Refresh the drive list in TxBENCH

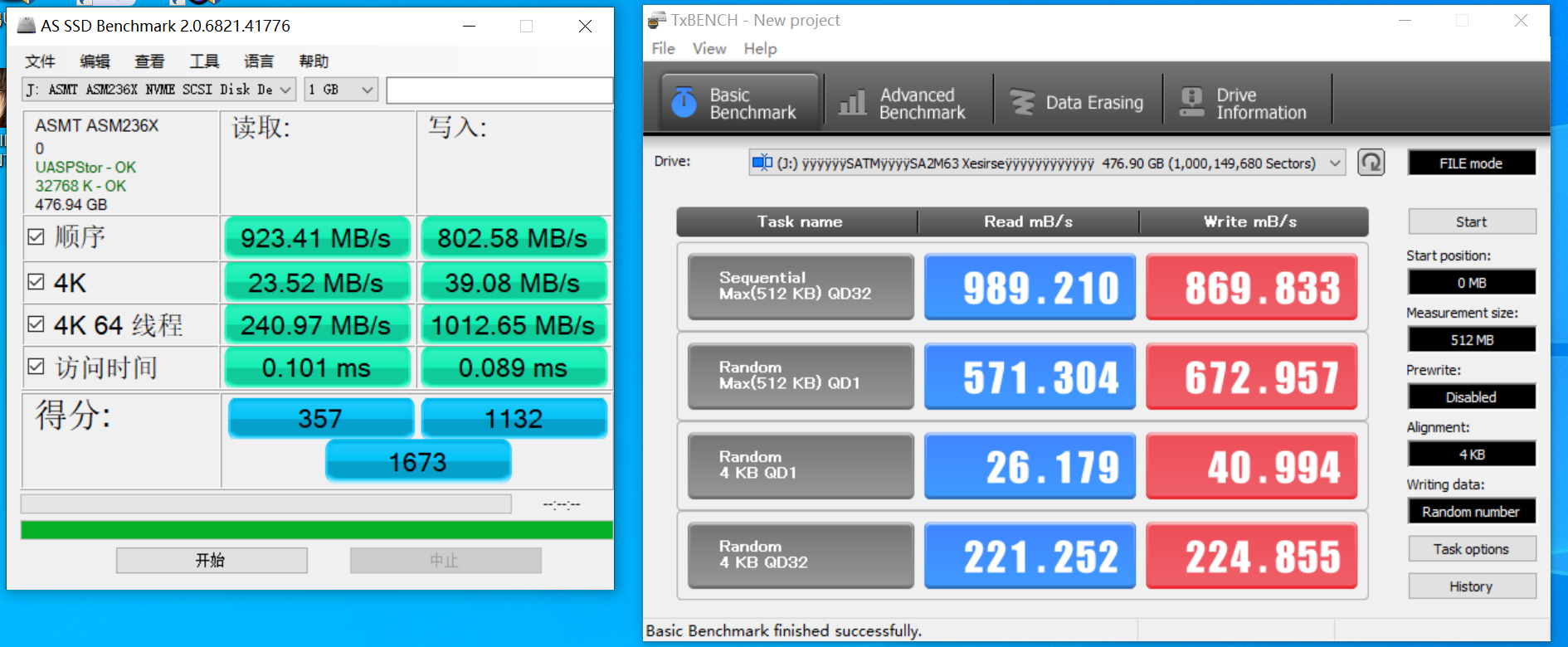click(1371, 163)
